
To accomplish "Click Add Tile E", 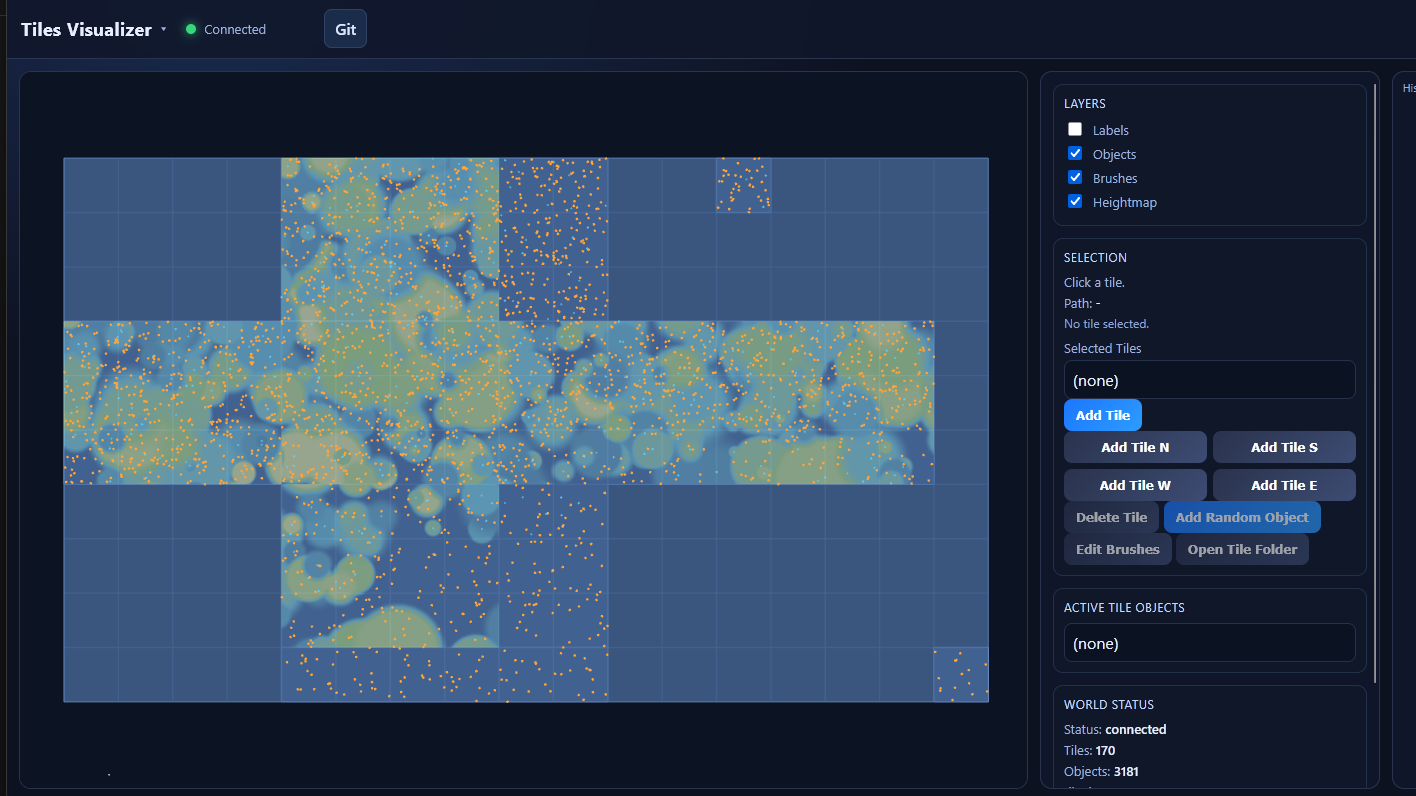I will 1283,485.
